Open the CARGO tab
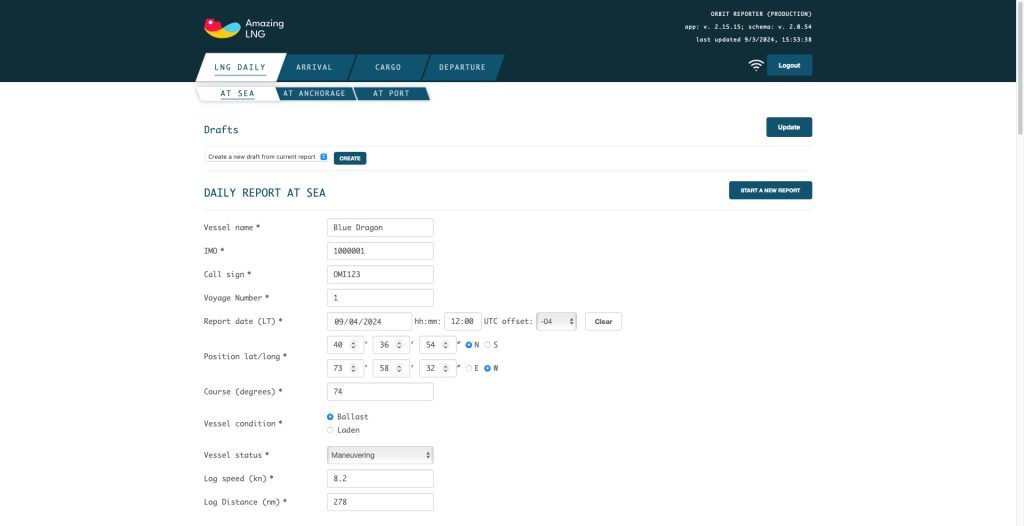Image resolution: width=1024 pixels, height=526 pixels. [x=388, y=67]
